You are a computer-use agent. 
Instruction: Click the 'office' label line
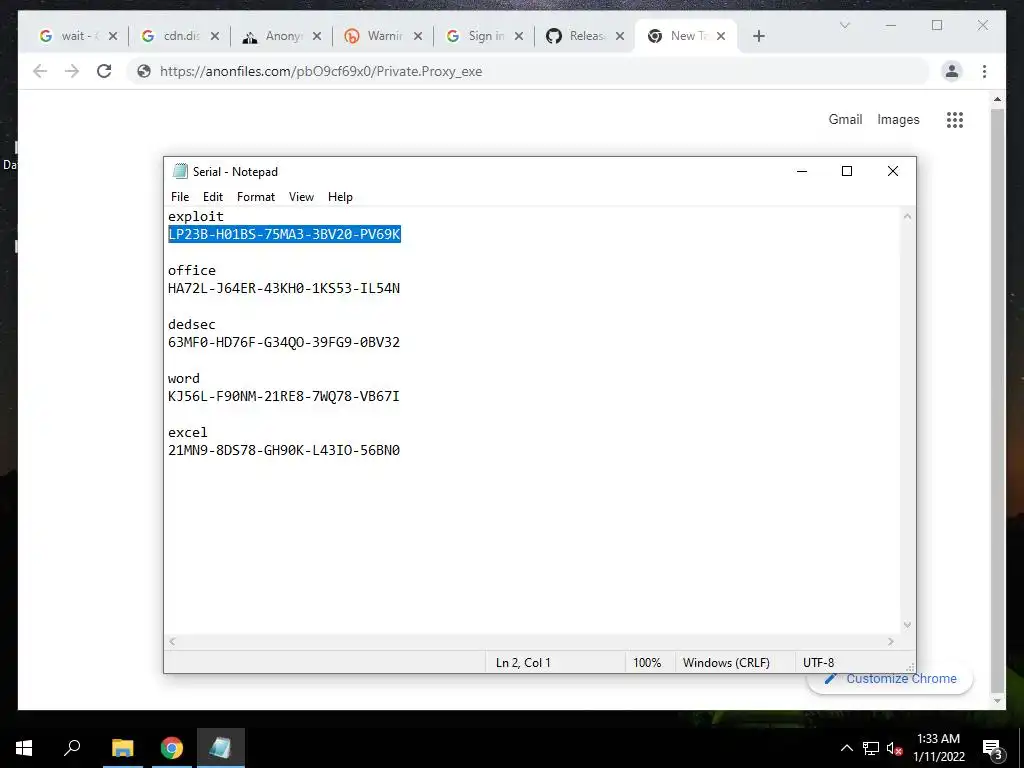tap(191, 270)
